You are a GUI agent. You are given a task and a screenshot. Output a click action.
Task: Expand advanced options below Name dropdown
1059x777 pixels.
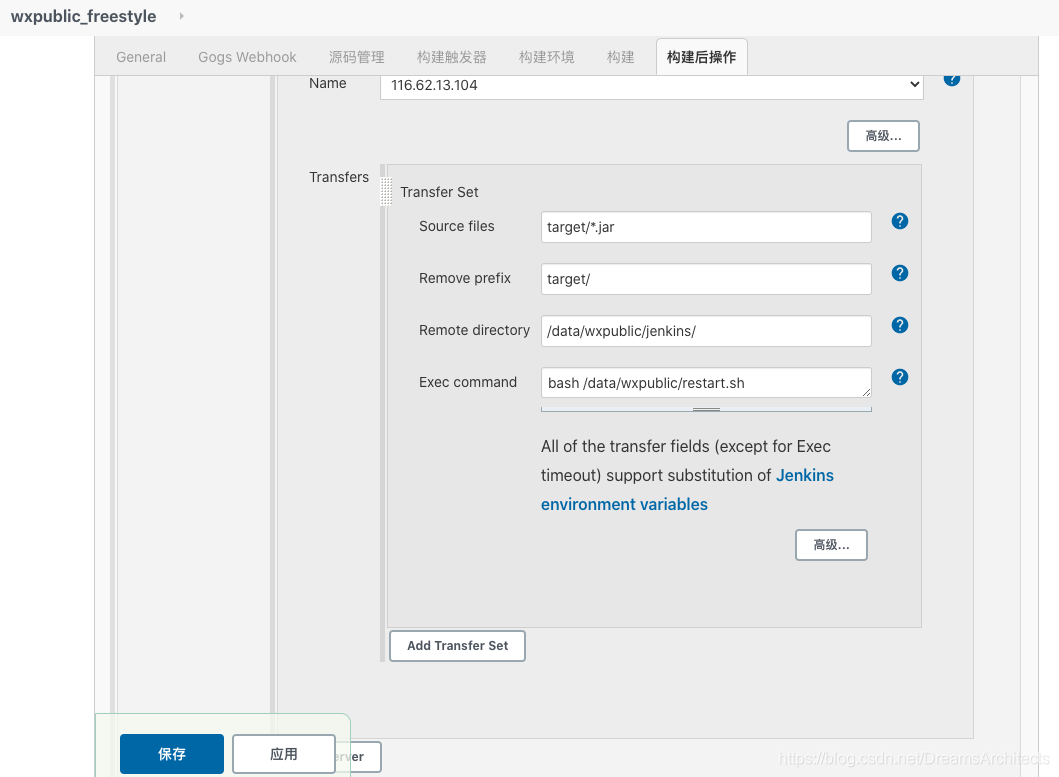pyautogui.click(x=883, y=136)
